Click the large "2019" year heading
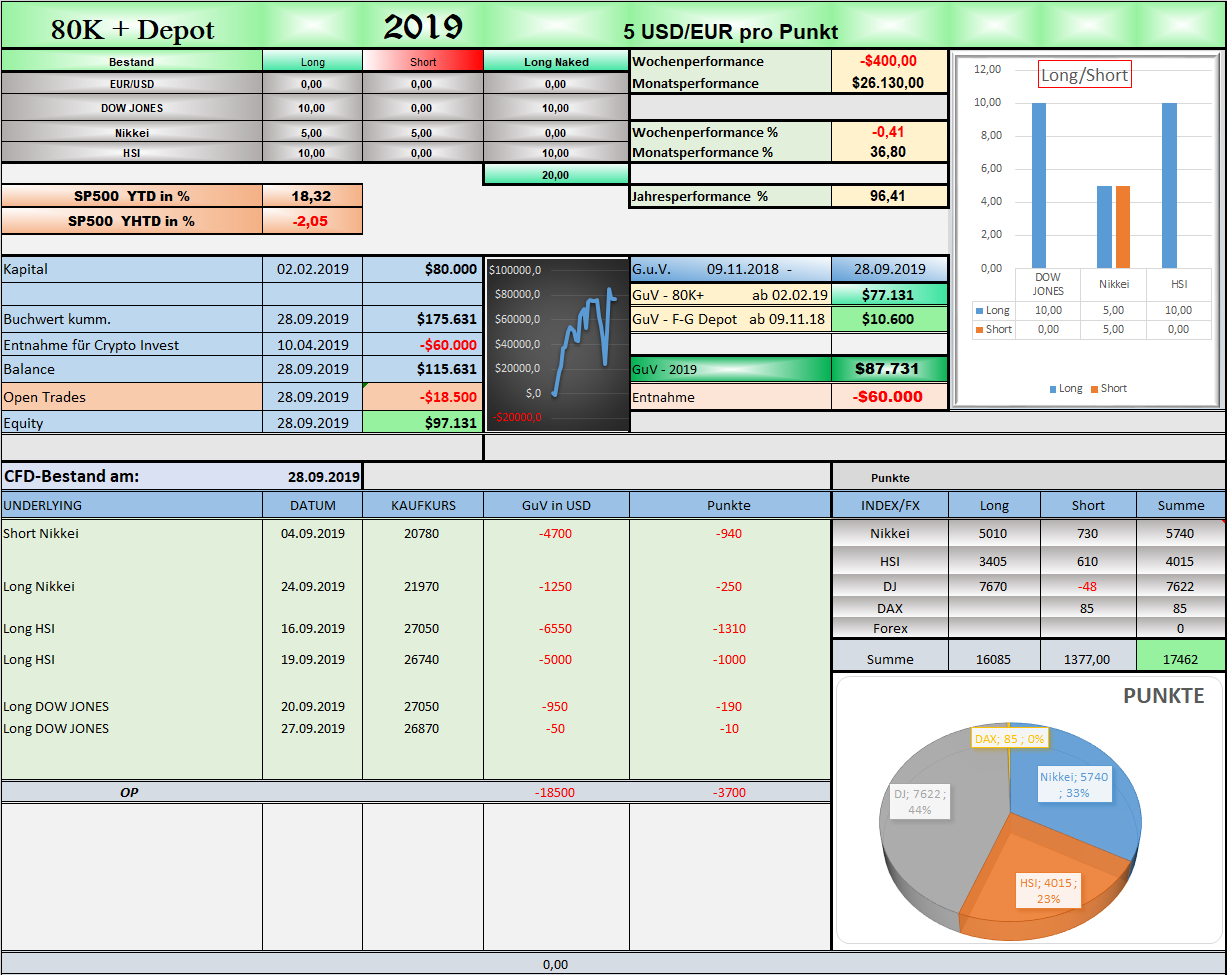Screen dimensions: 1227x975 point(423,28)
